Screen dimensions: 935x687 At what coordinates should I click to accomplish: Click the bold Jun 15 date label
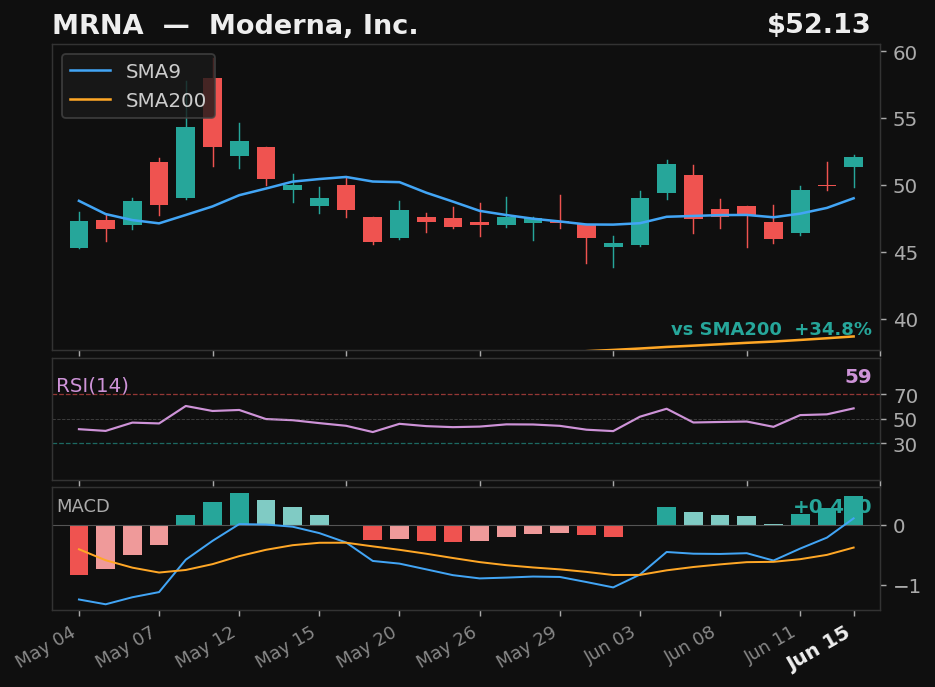coord(818,649)
